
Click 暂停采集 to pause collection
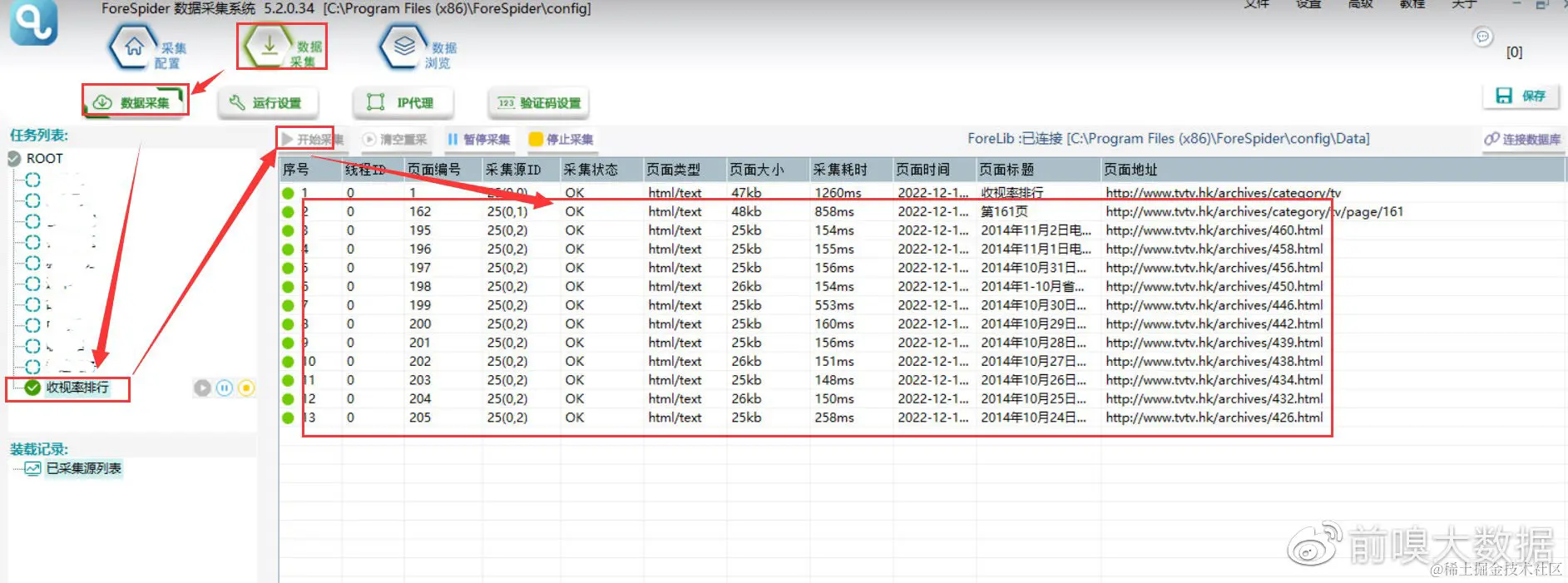coord(478,139)
